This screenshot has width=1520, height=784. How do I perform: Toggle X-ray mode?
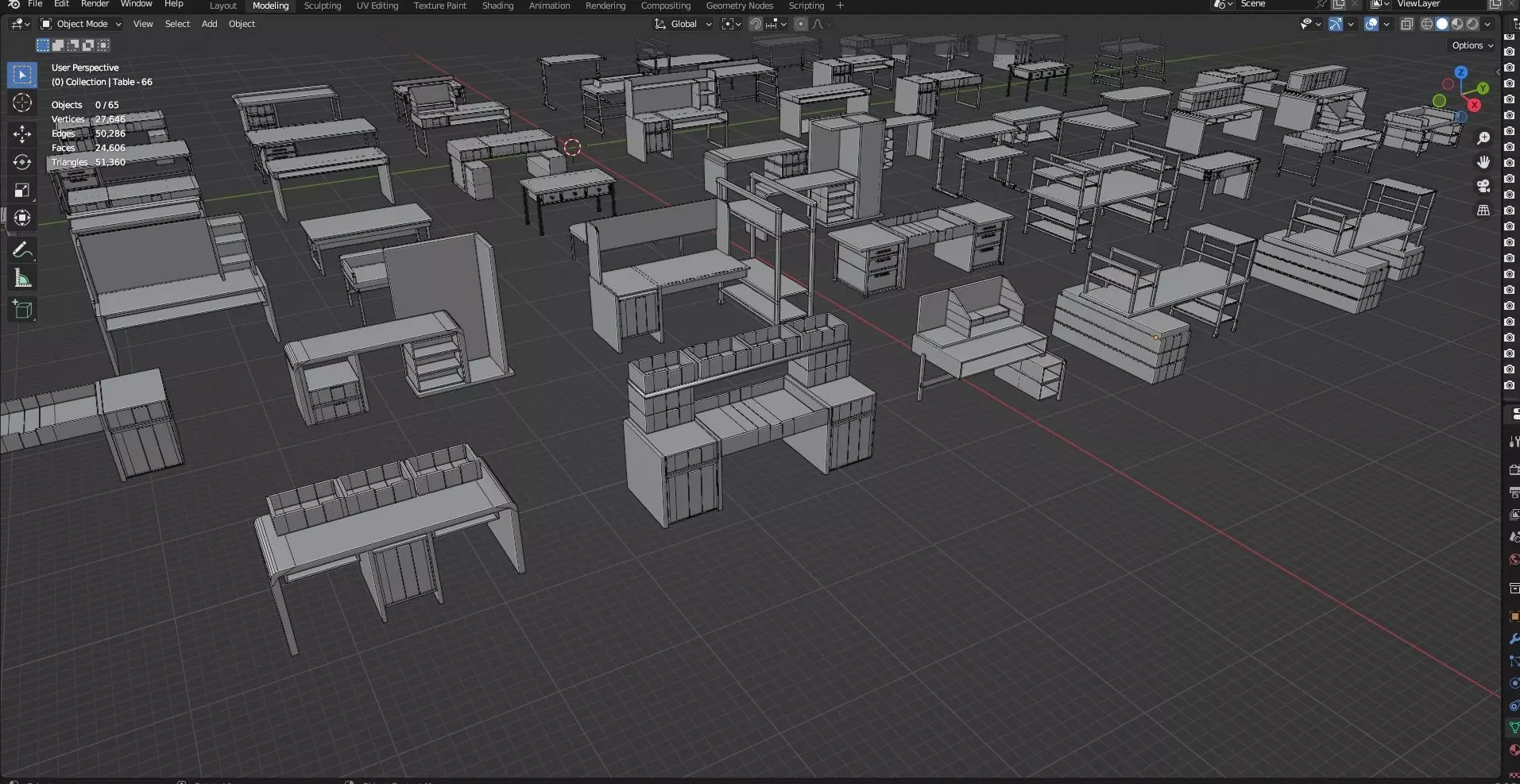[1407, 24]
